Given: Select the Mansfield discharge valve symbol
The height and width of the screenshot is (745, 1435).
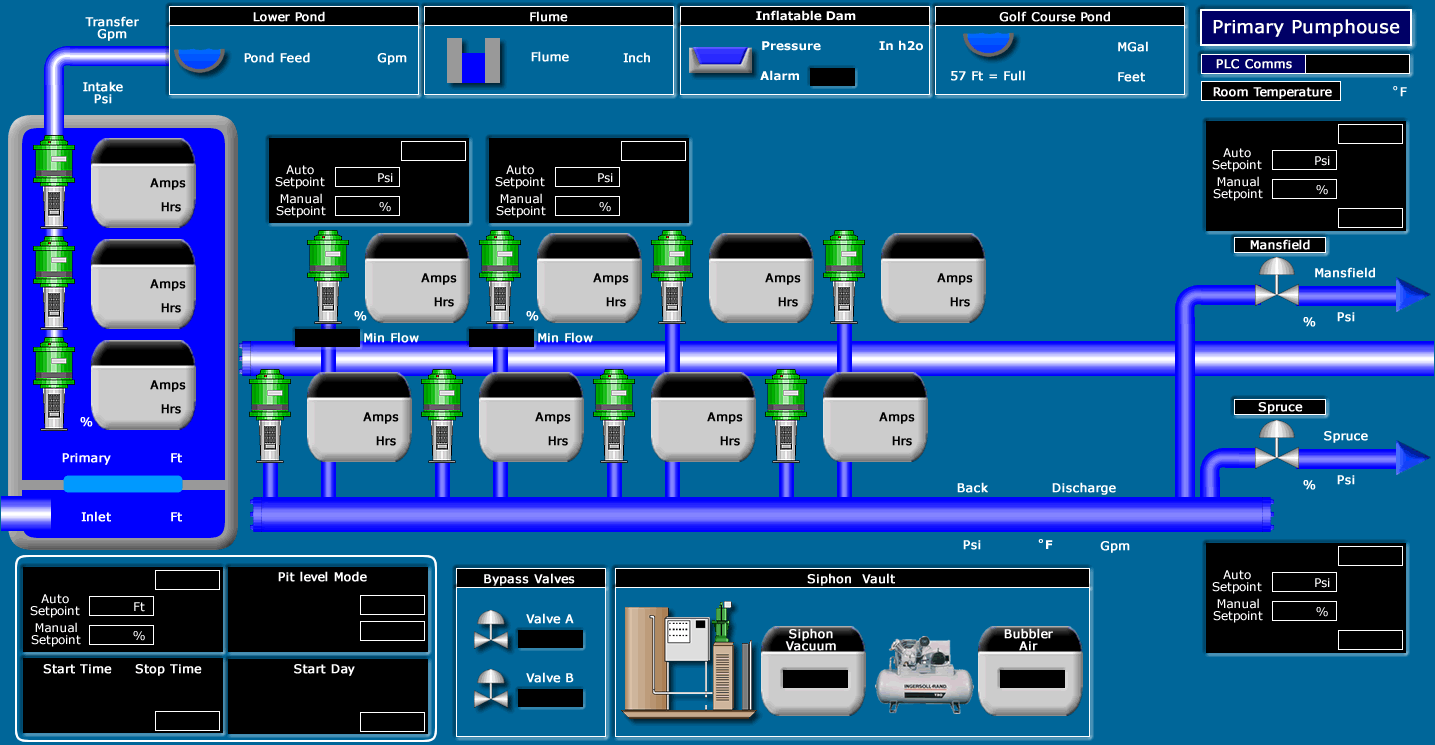Looking at the screenshot, I should pyautogui.click(x=1276, y=282).
